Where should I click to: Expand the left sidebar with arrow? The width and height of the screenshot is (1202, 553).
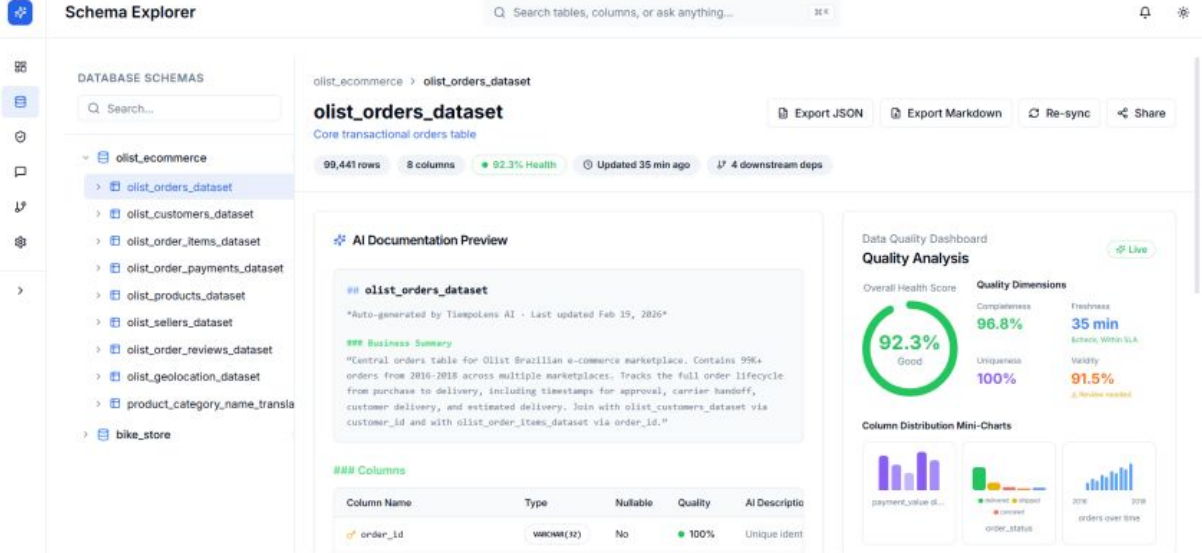20,291
